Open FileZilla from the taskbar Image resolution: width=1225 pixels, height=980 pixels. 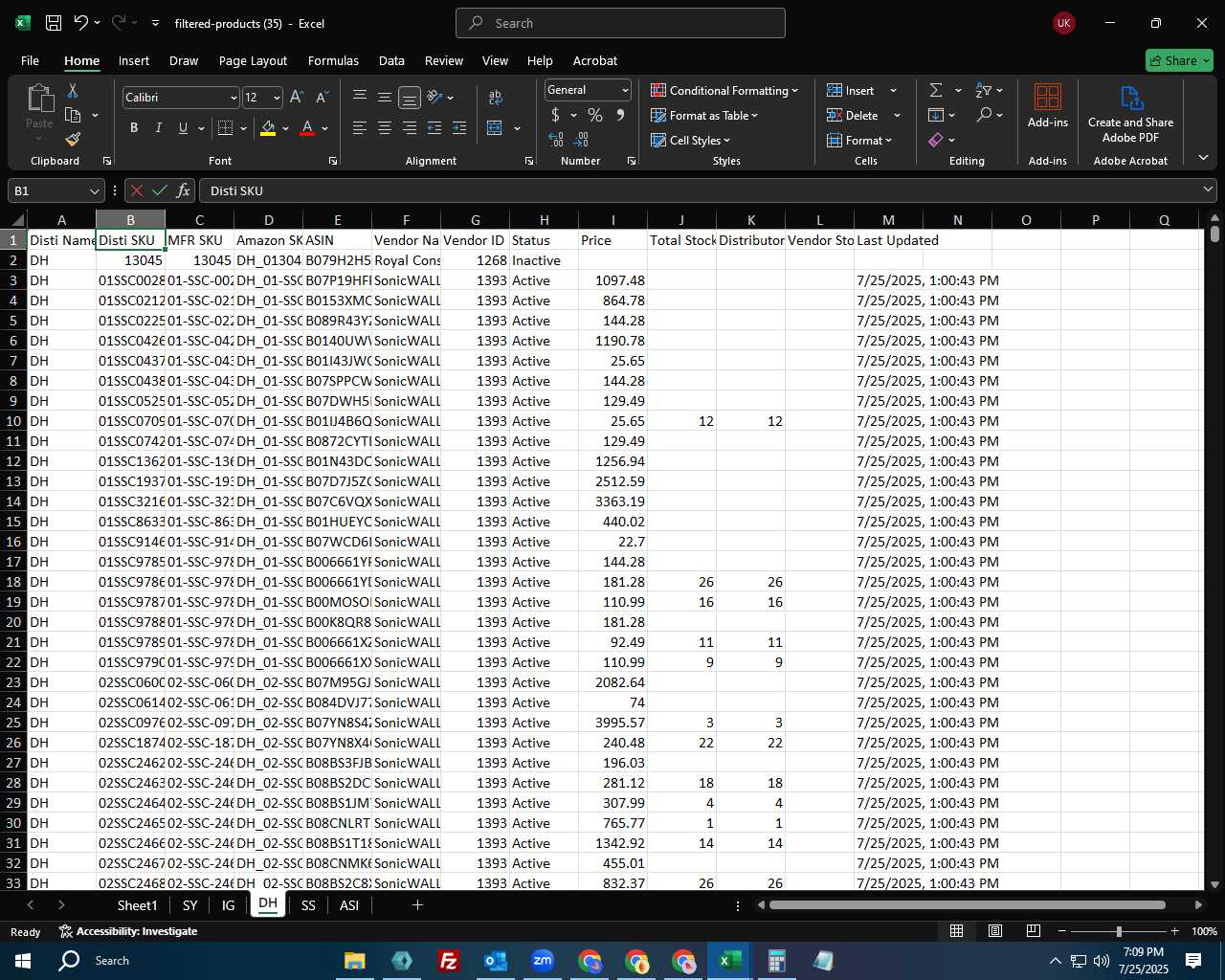[x=448, y=961]
